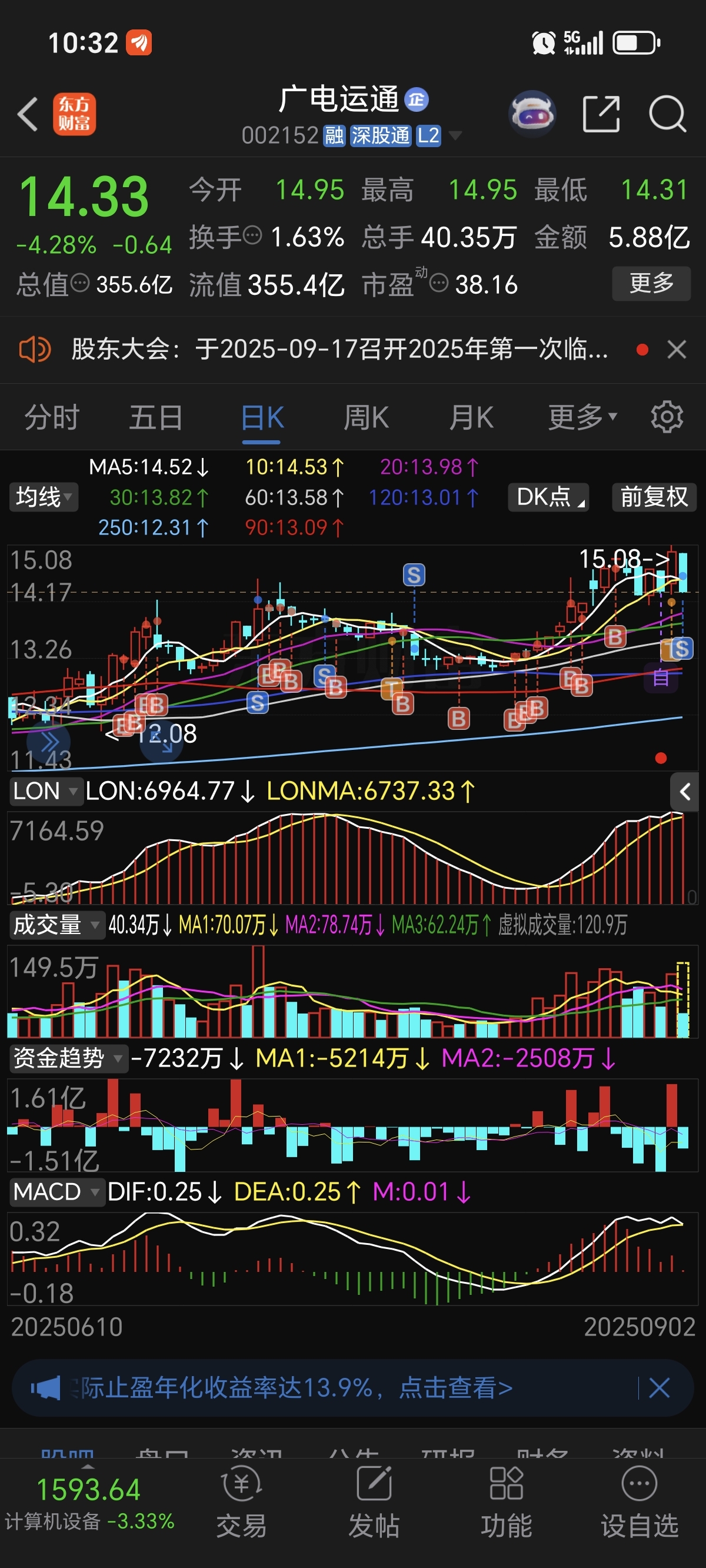Image resolution: width=706 pixels, height=1568 pixels.
Task: Tap the alarm clock status icon
Action: click(544, 42)
